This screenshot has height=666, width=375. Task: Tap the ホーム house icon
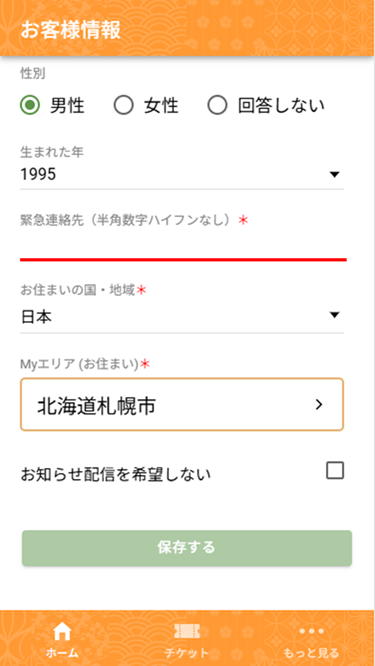62,632
